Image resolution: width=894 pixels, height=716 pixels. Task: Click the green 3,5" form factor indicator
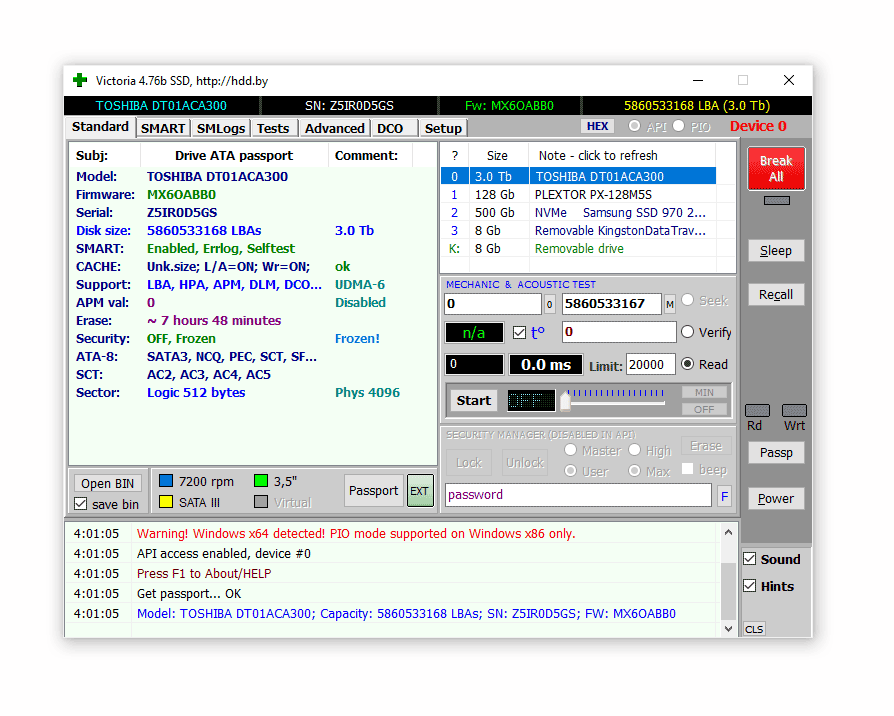[261, 481]
